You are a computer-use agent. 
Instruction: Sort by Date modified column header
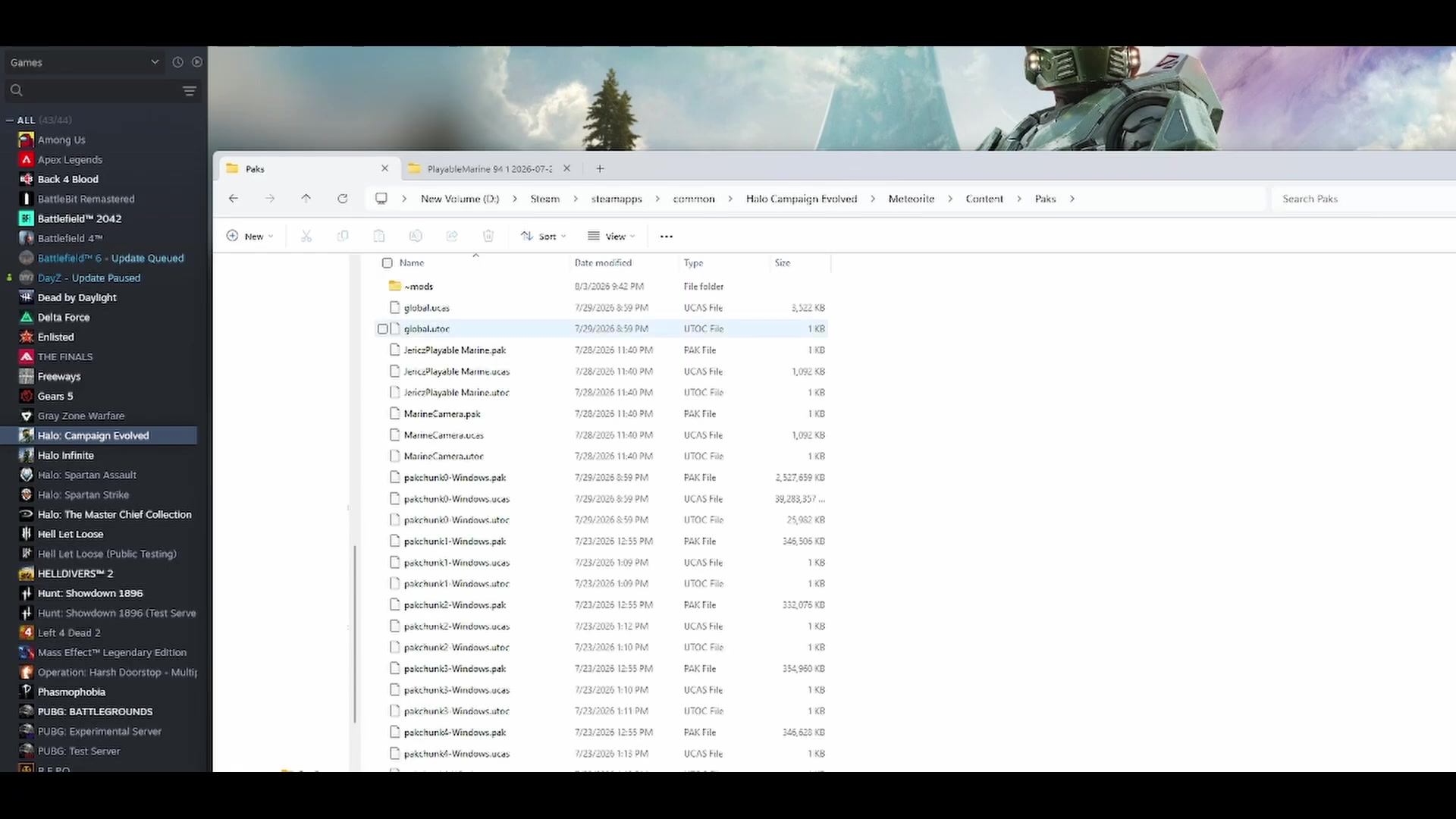click(603, 262)
